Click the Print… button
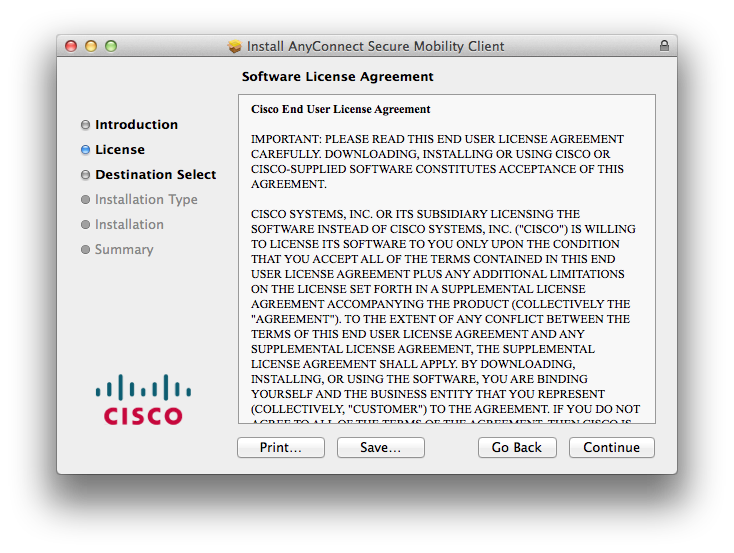Viewport: 734px width, 553px height. (281, 447)
